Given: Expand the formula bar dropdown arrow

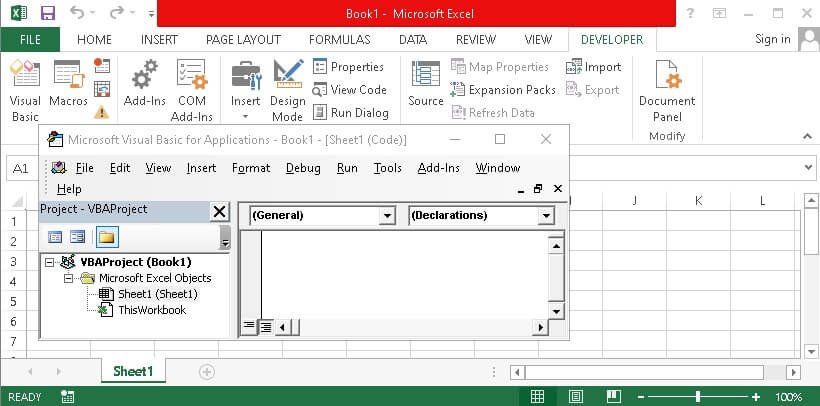Looking at the screenshot, I should 807,168.
